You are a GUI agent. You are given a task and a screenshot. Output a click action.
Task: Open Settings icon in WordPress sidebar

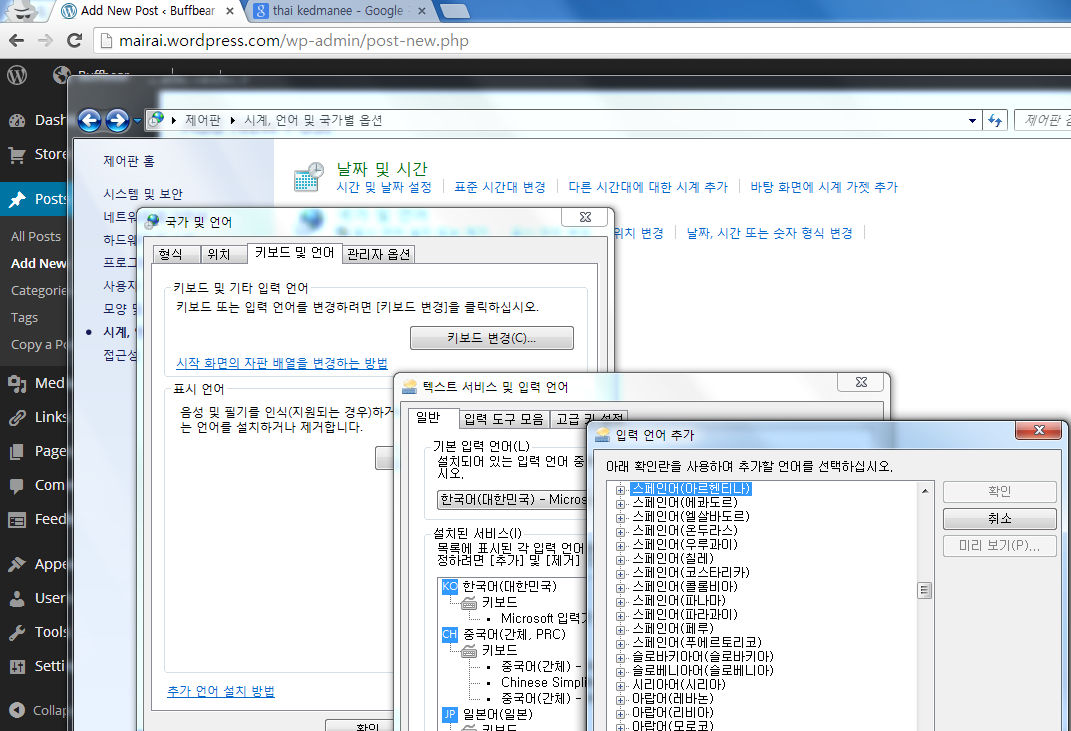17,667
